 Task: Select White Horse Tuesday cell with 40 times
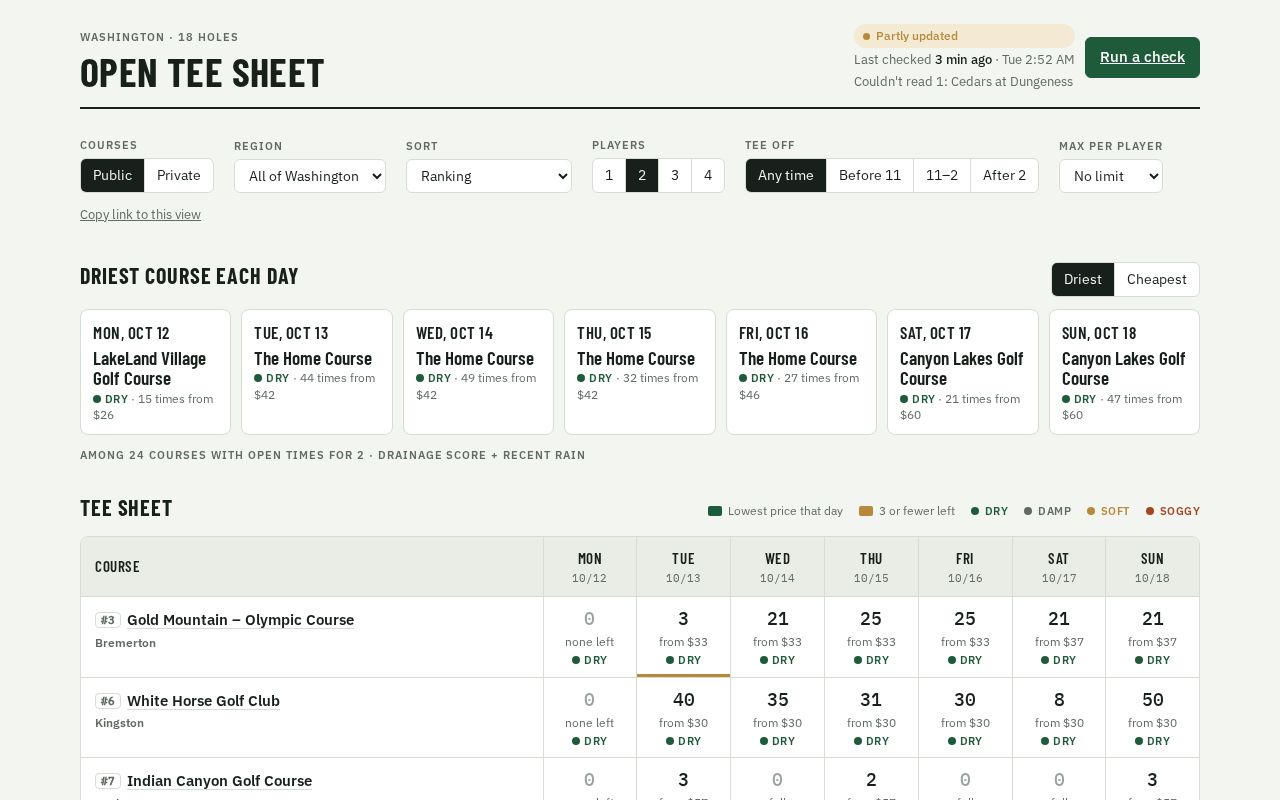click(683, 718)
